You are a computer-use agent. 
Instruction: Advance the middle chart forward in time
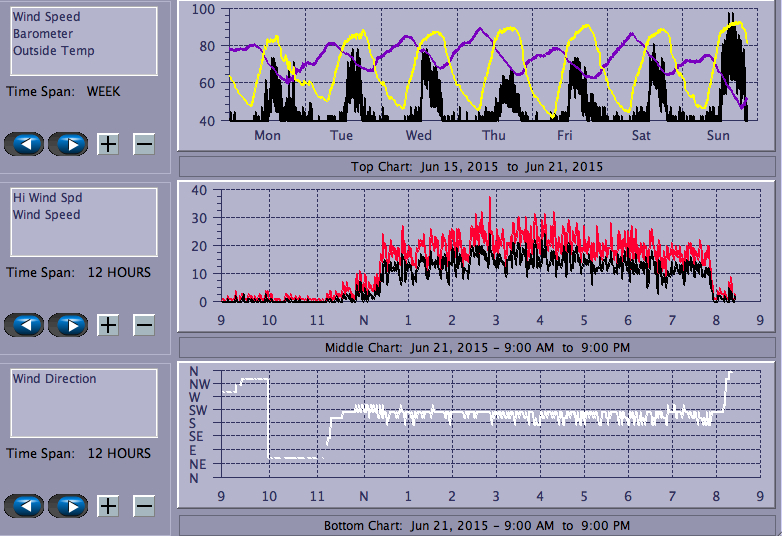point(68,325)
